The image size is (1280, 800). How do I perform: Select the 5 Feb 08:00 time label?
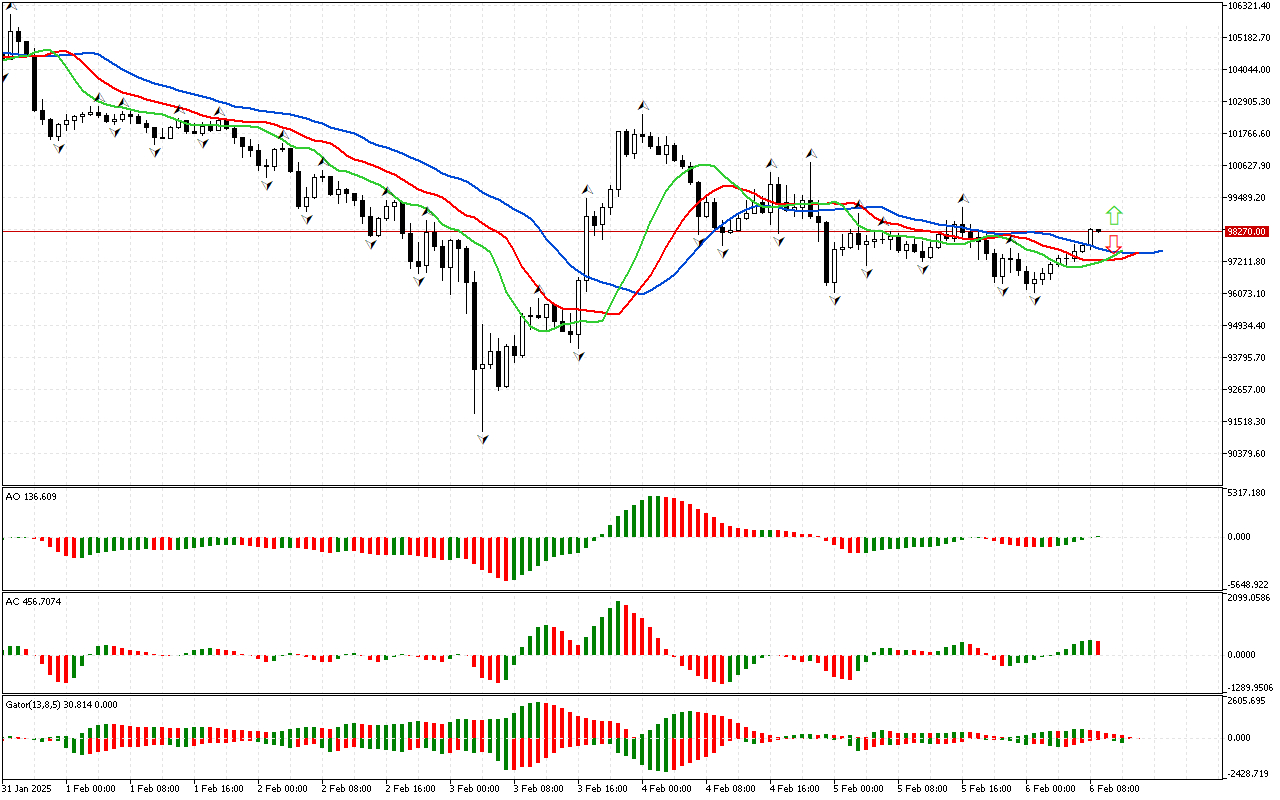[923, 789]
